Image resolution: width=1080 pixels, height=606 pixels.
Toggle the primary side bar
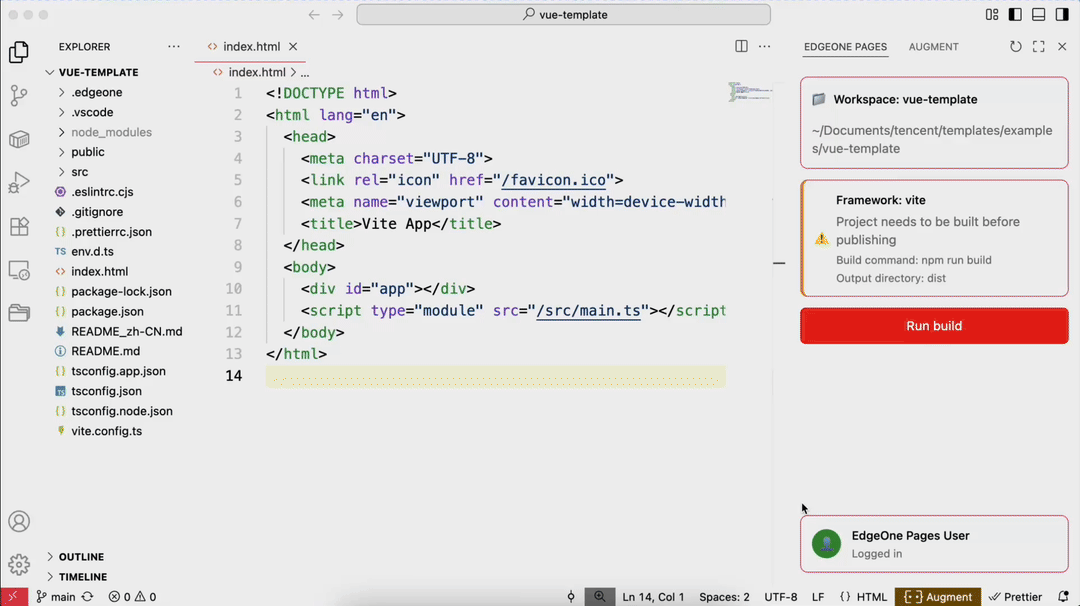[x=1015, y=14]
